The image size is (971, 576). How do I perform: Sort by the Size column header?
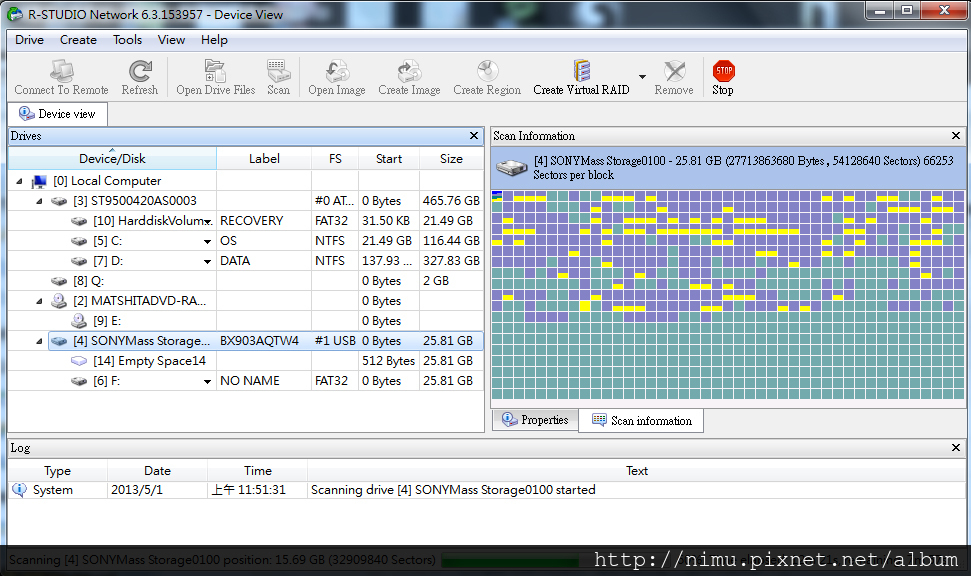(451, 159)
